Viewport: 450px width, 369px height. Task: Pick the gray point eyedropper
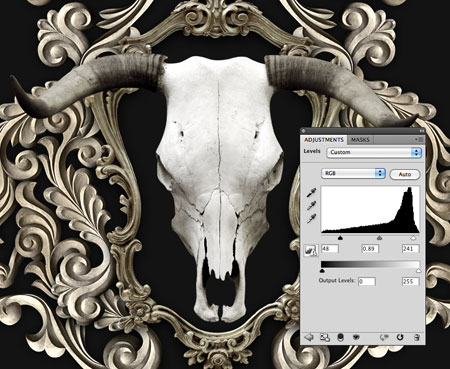(311, 206)
